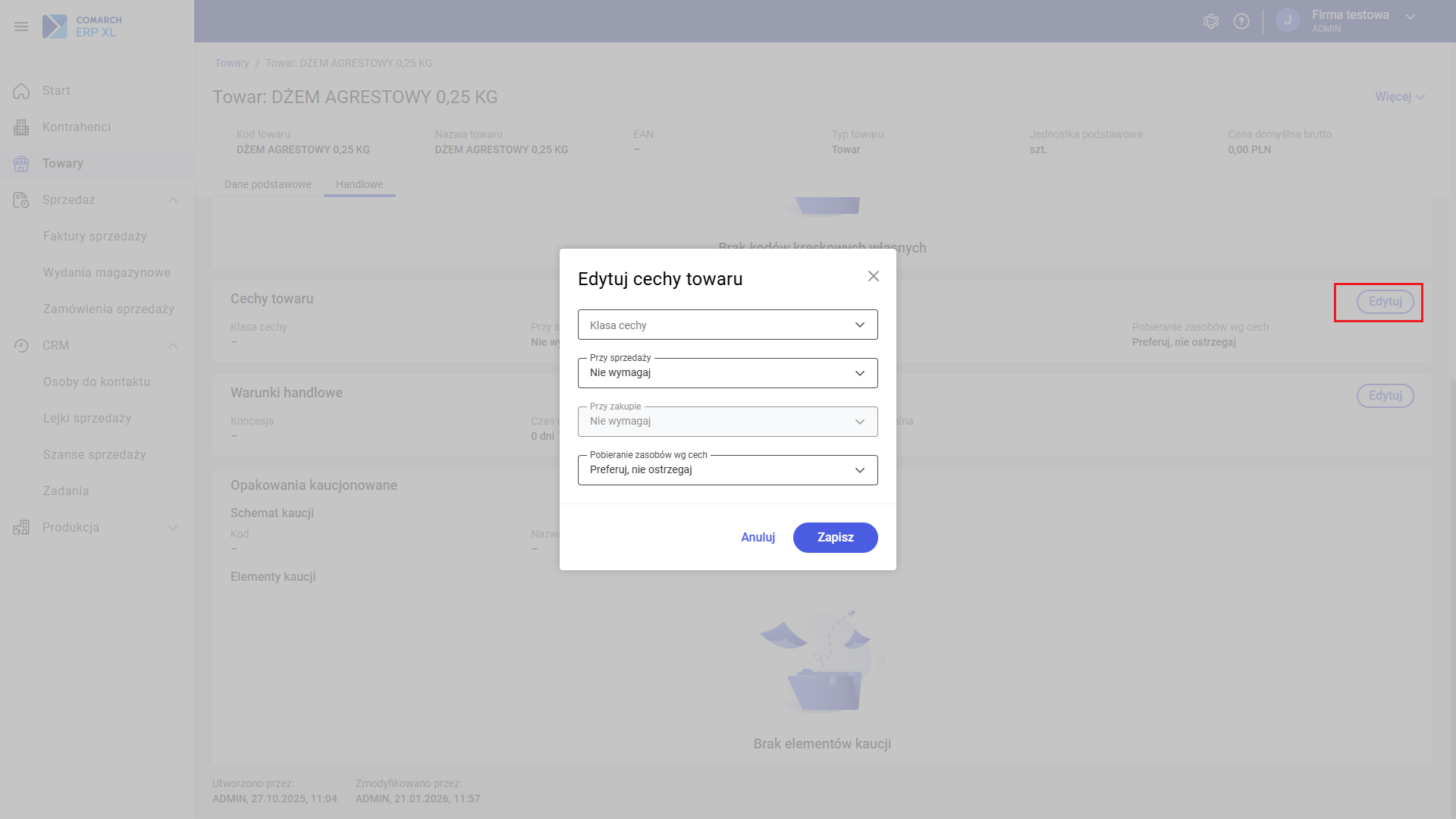Expand the Produkcja menu section
The image size is (1456, 819).
point(173,528)
